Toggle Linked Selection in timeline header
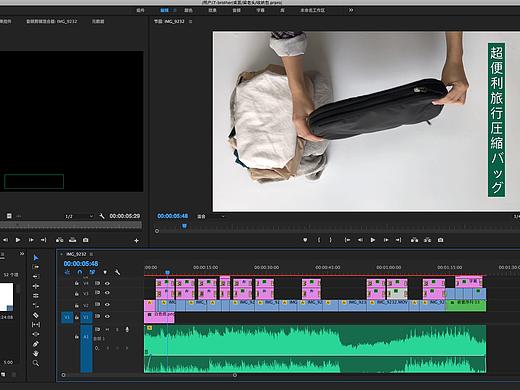The image size is (520, 390). 92,272
